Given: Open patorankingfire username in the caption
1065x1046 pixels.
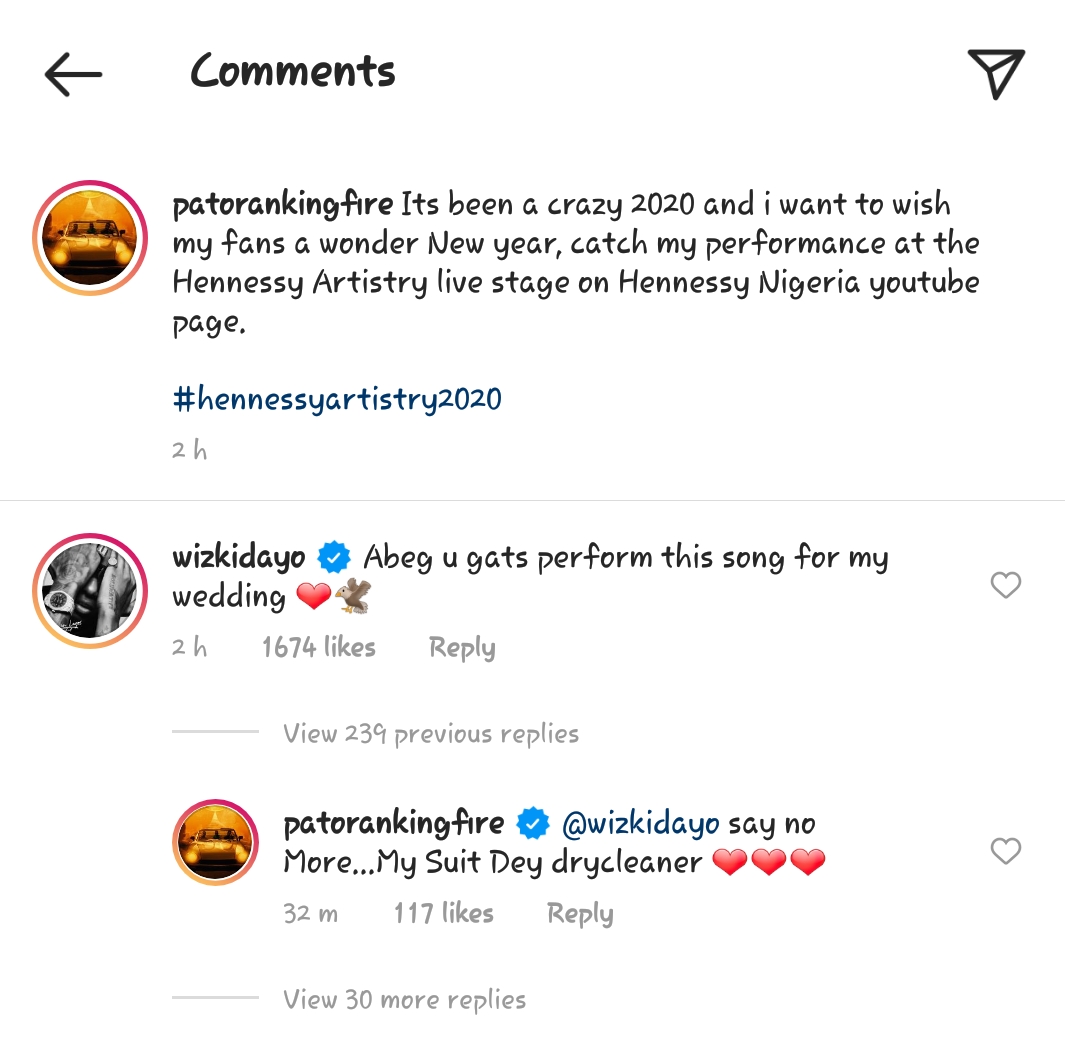Looking at the screenshot, I should click(x=283, y=205).
